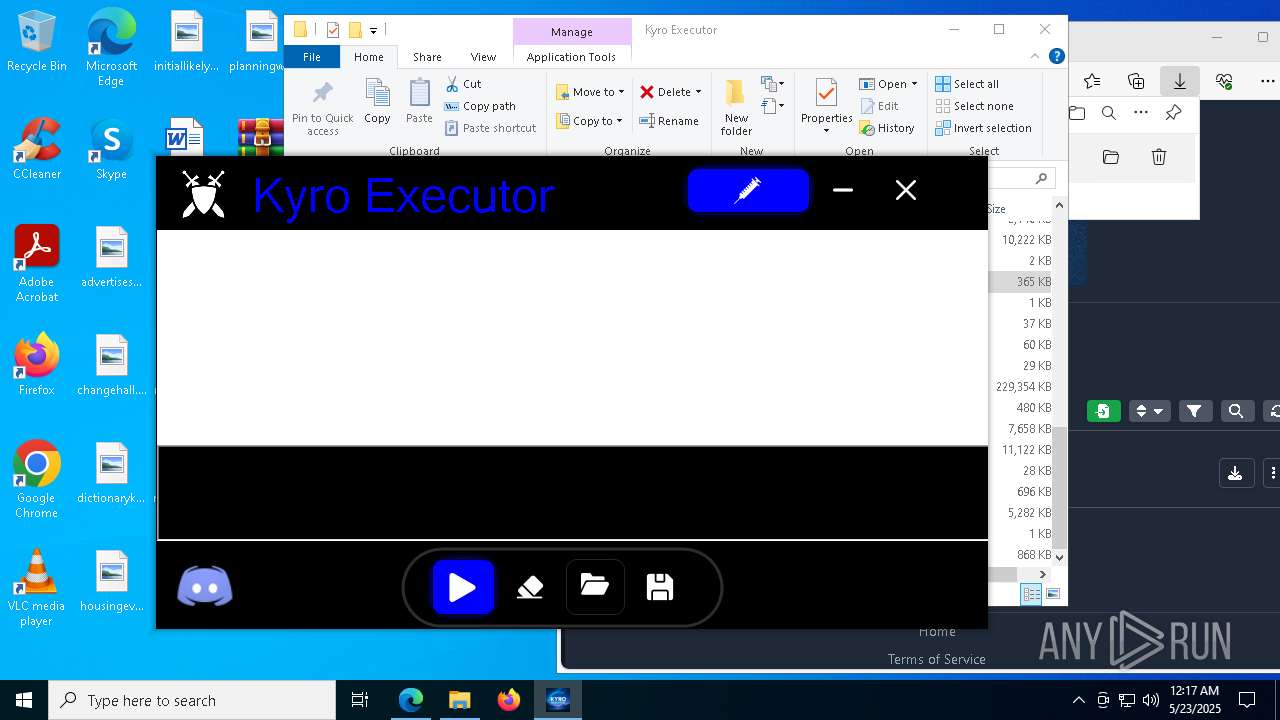Viewport: 1280px width, 720px height.
Task: Select the 365 KB file row
Action: point(1022,282)
